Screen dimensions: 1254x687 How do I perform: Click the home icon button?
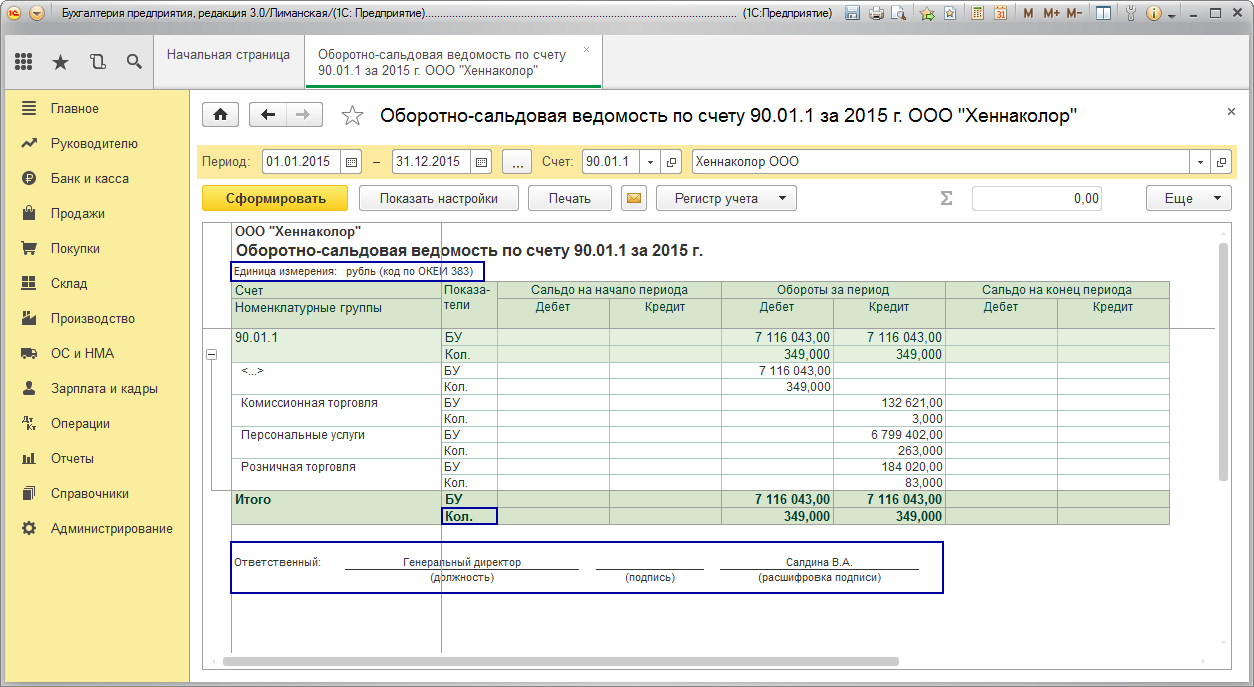coord(220,115)
